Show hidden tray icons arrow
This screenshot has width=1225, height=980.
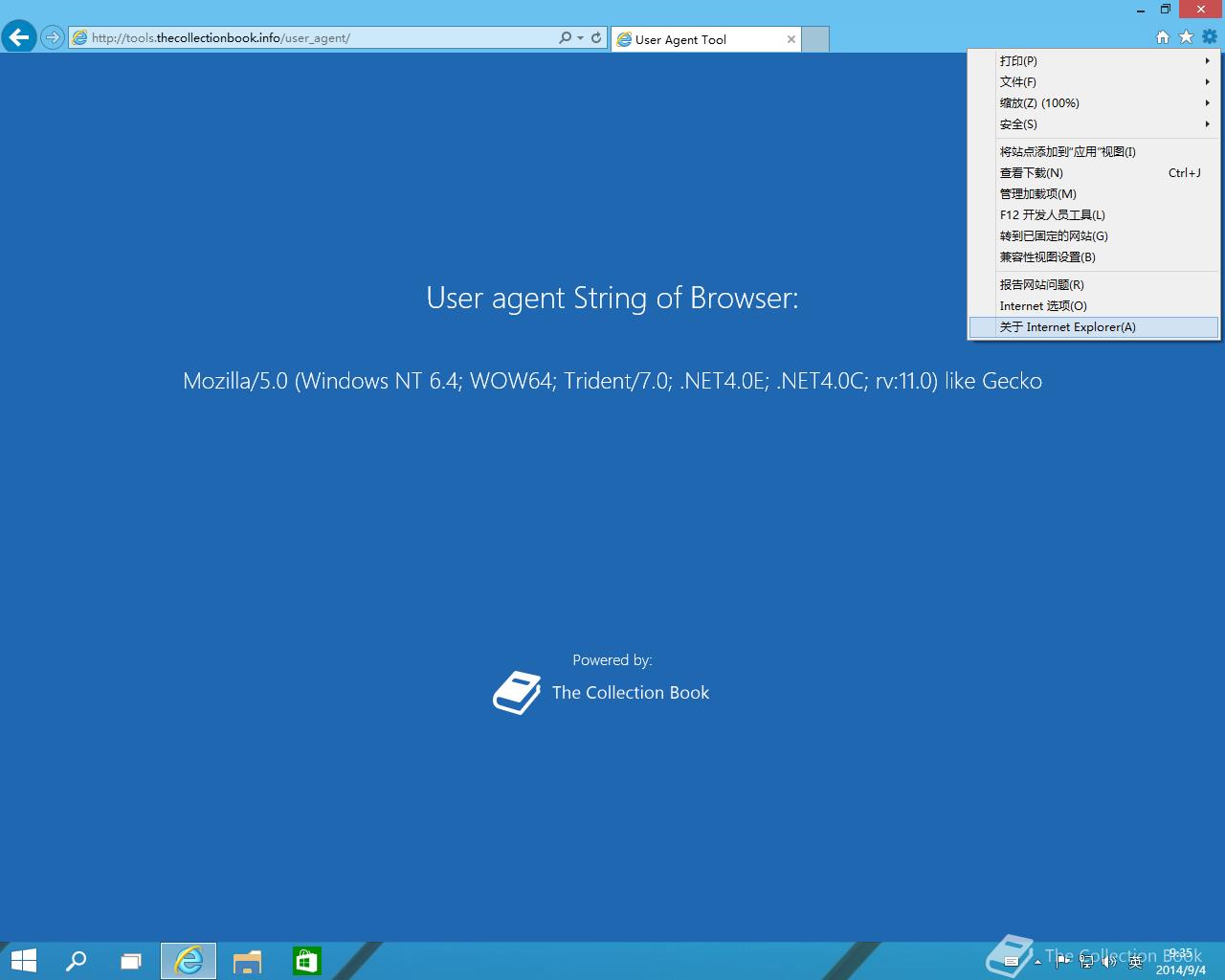[1037, 962]
